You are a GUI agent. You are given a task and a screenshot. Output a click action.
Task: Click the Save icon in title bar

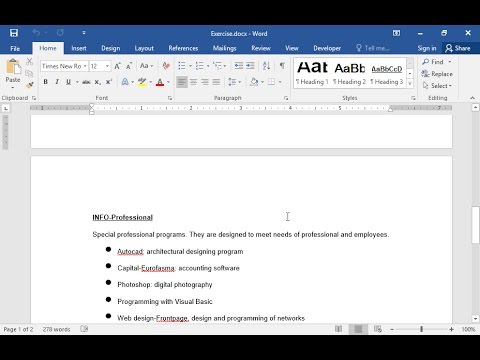tap(14, 33)
